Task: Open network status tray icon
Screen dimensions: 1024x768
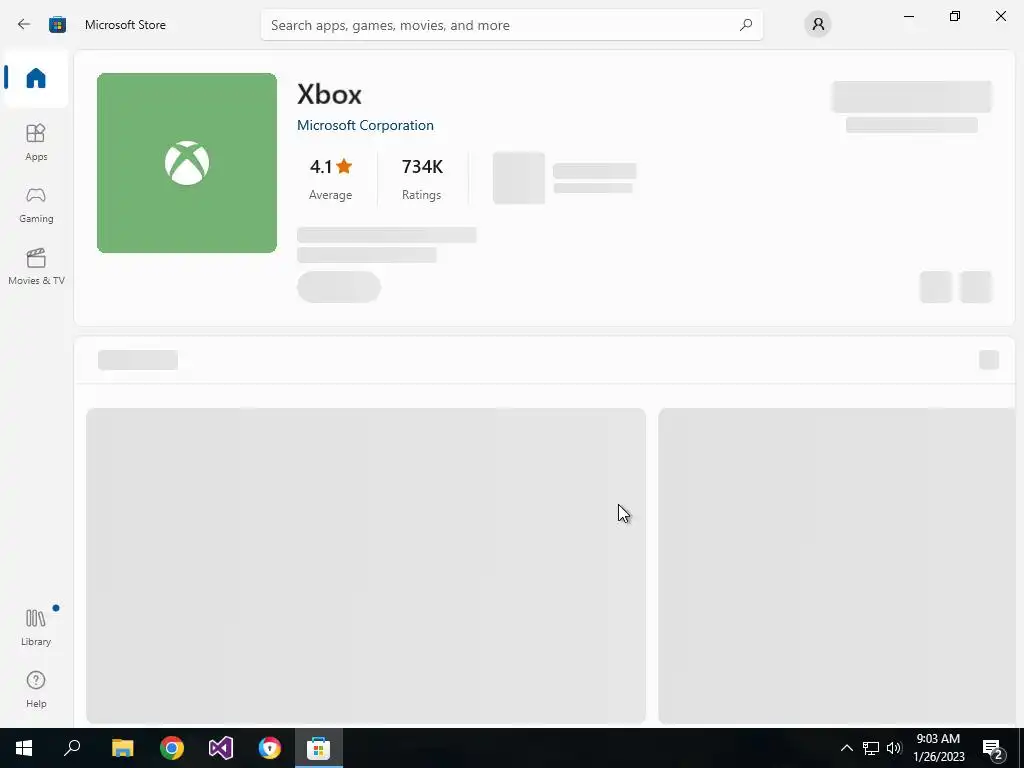Action: pyautogui.click(x=871, y=748)
